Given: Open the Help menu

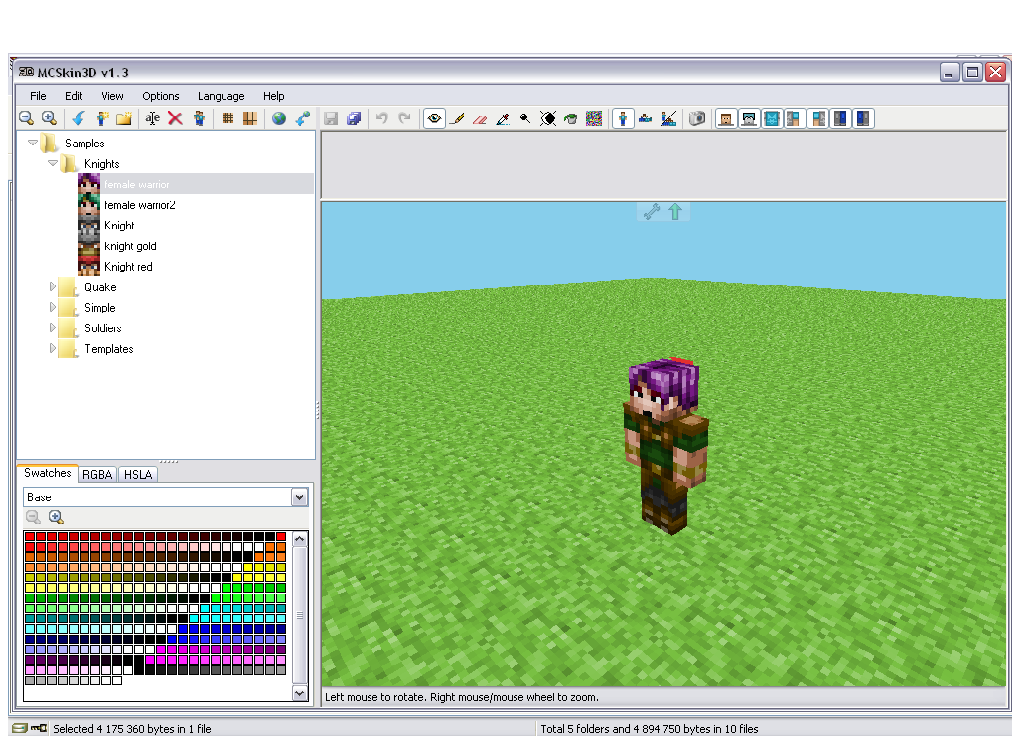Looking at the screenshot, I should 274,96.
